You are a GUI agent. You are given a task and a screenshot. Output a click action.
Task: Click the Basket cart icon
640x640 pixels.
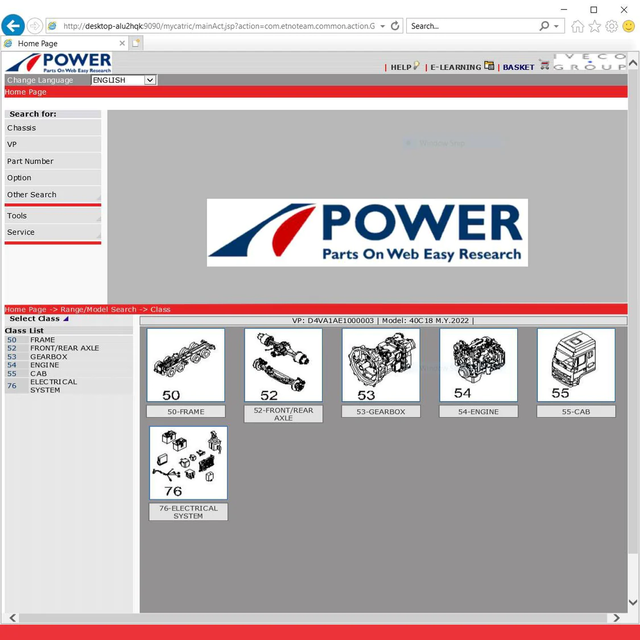(545, 66)
